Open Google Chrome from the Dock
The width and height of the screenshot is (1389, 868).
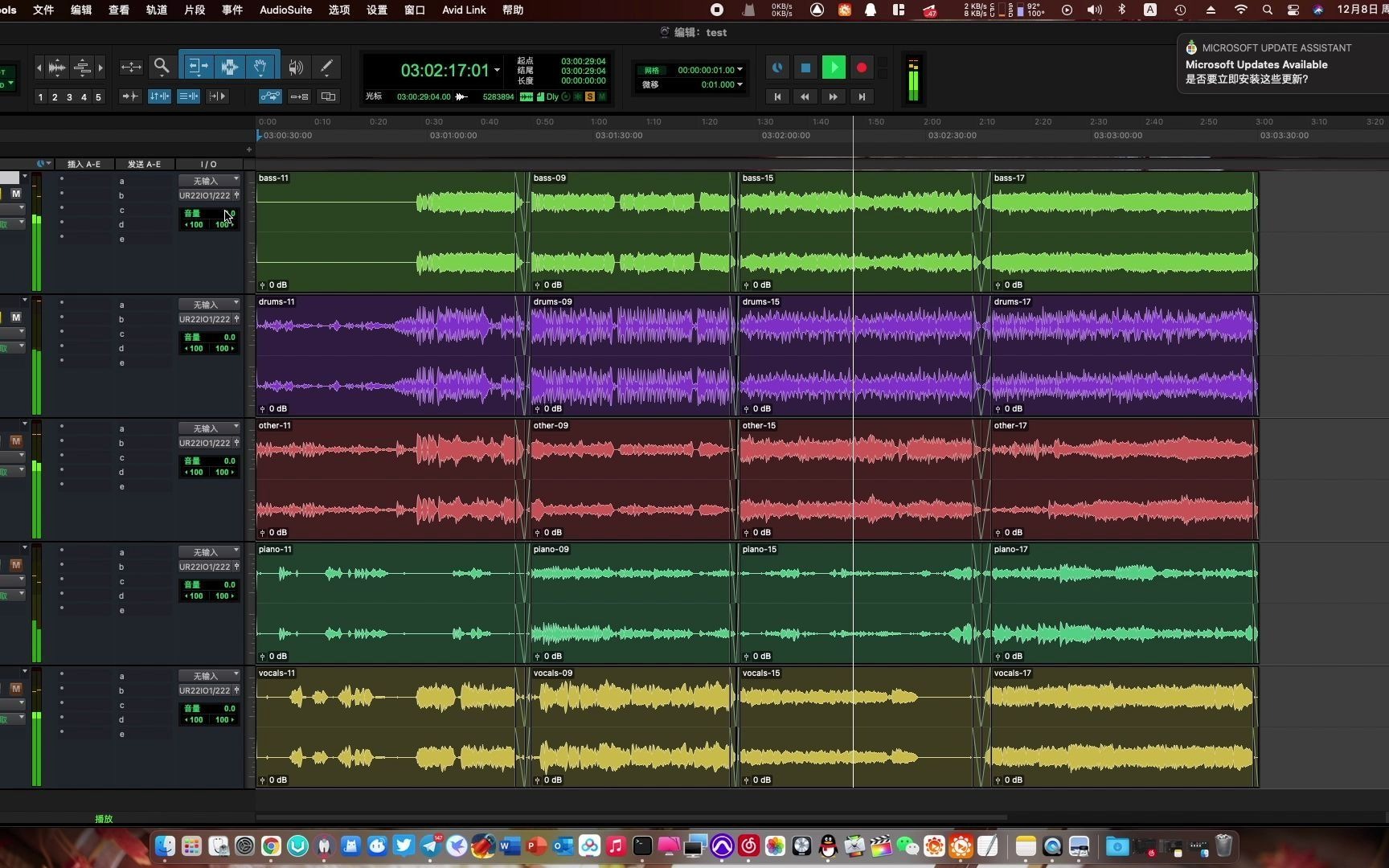coord(271,845)
